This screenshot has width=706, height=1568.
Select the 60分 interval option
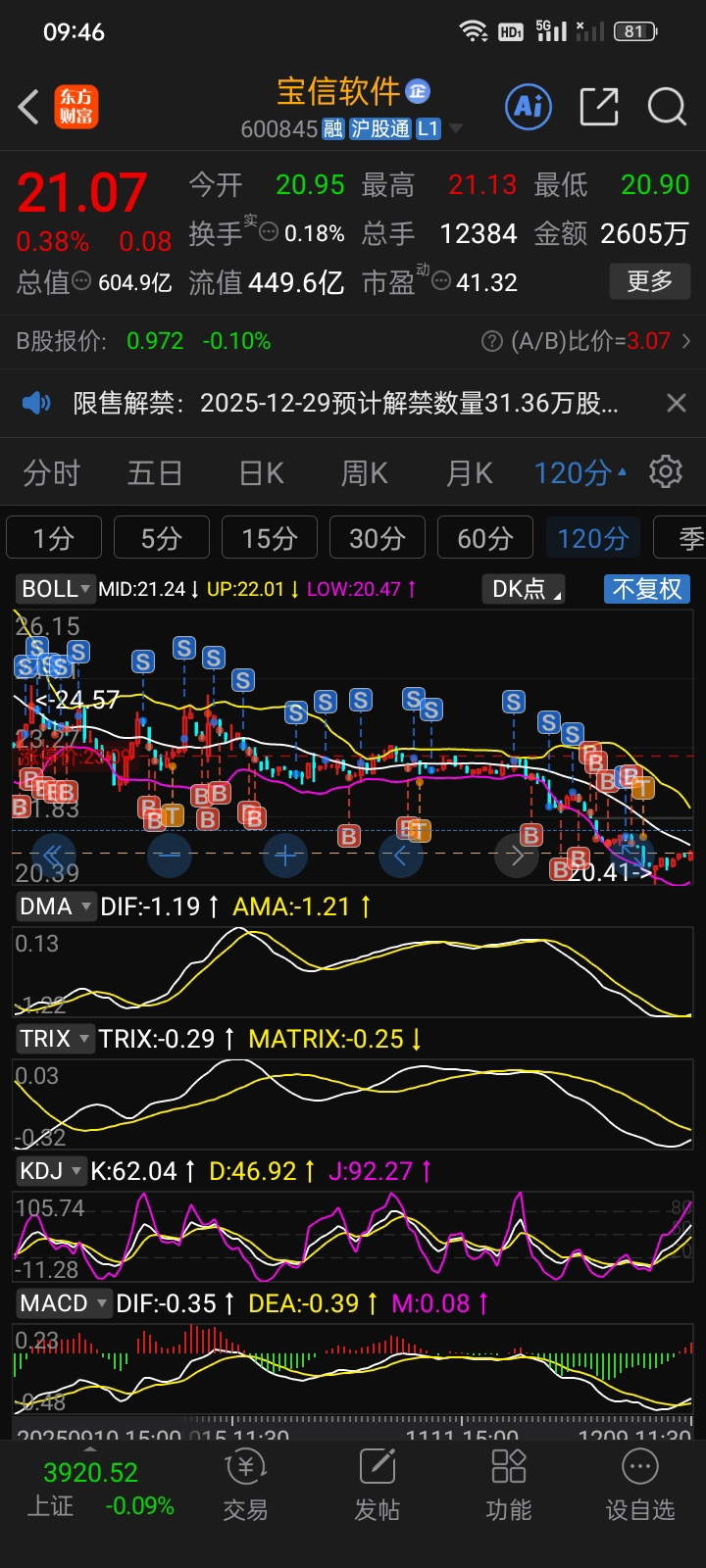point(485,538)
